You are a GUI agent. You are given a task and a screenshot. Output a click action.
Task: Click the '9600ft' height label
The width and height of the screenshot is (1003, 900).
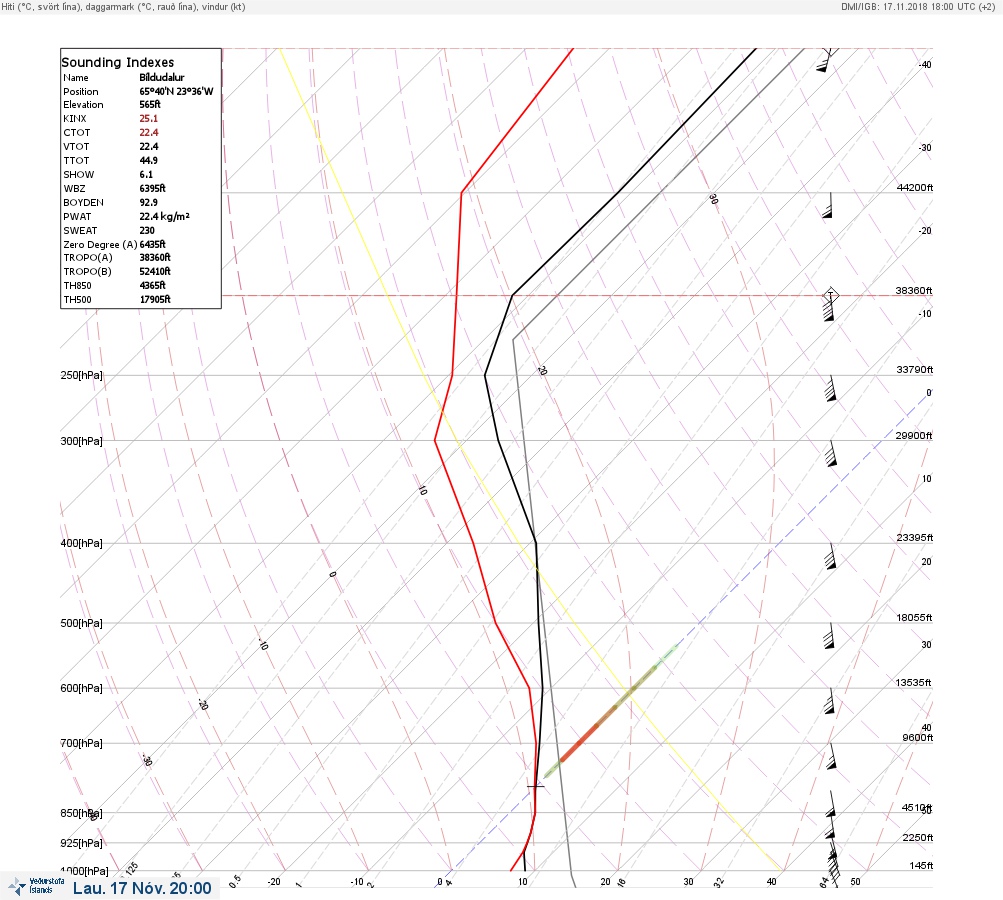pyautogui.click(x=917, y=738)
